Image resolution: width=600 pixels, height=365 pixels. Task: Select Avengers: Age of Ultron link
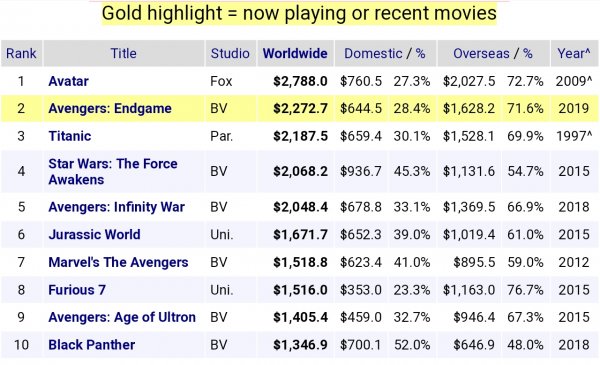coord(122,317)
